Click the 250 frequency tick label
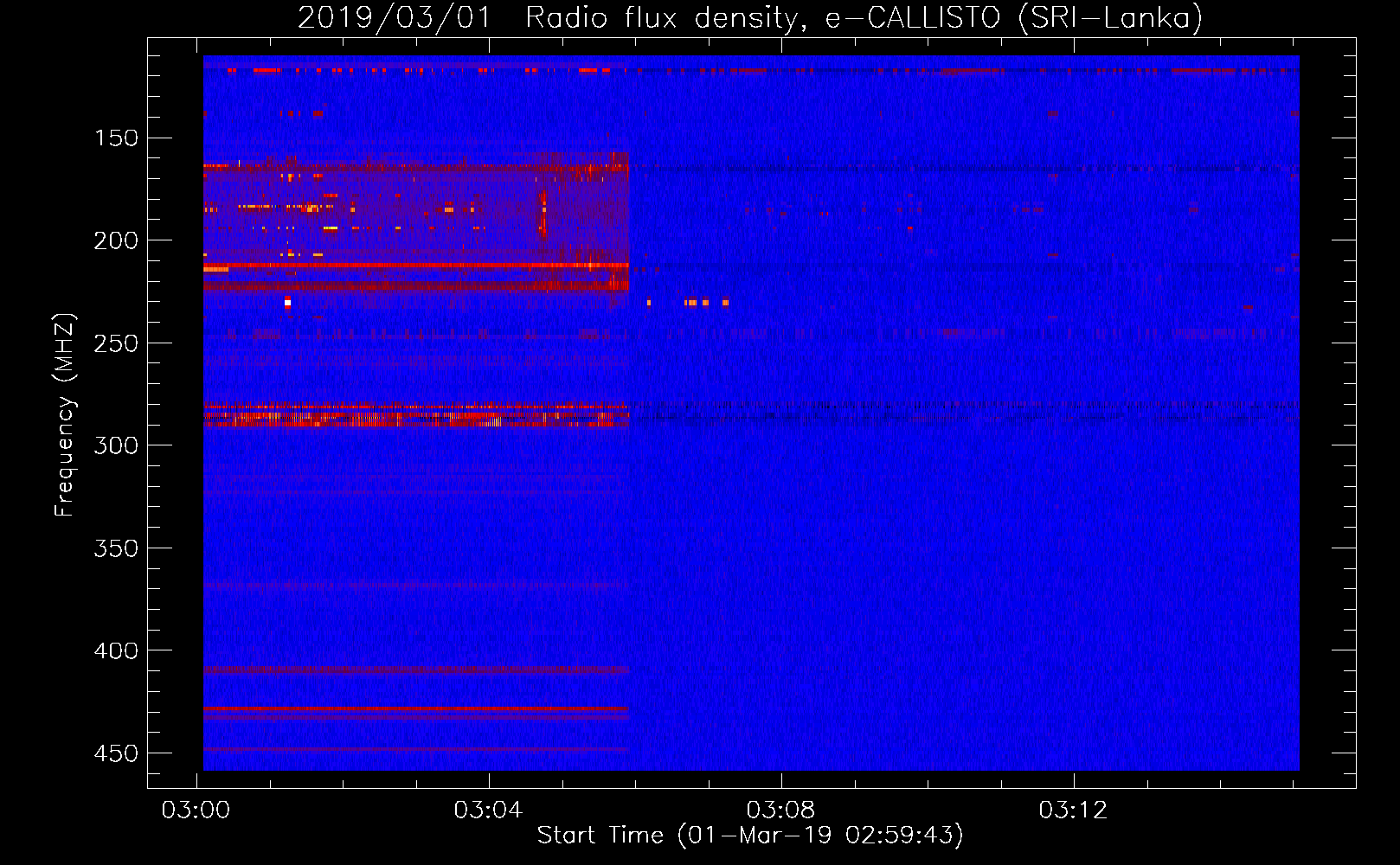The width and height of the screenshot is (1400, 865). point(116,343)
